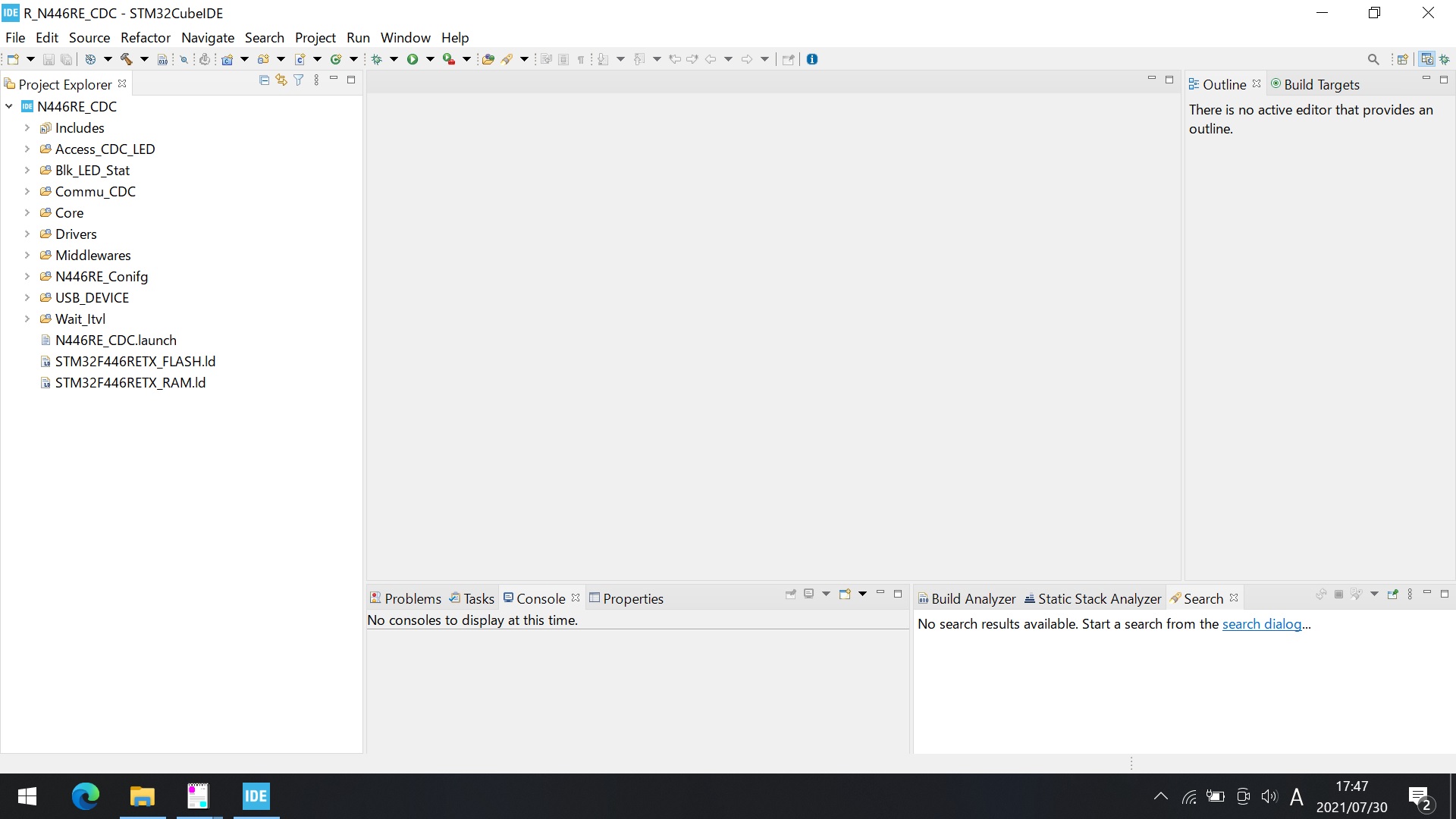Expand the Includes tree node
1456x819 pixels.
click(x=27, y=127)
